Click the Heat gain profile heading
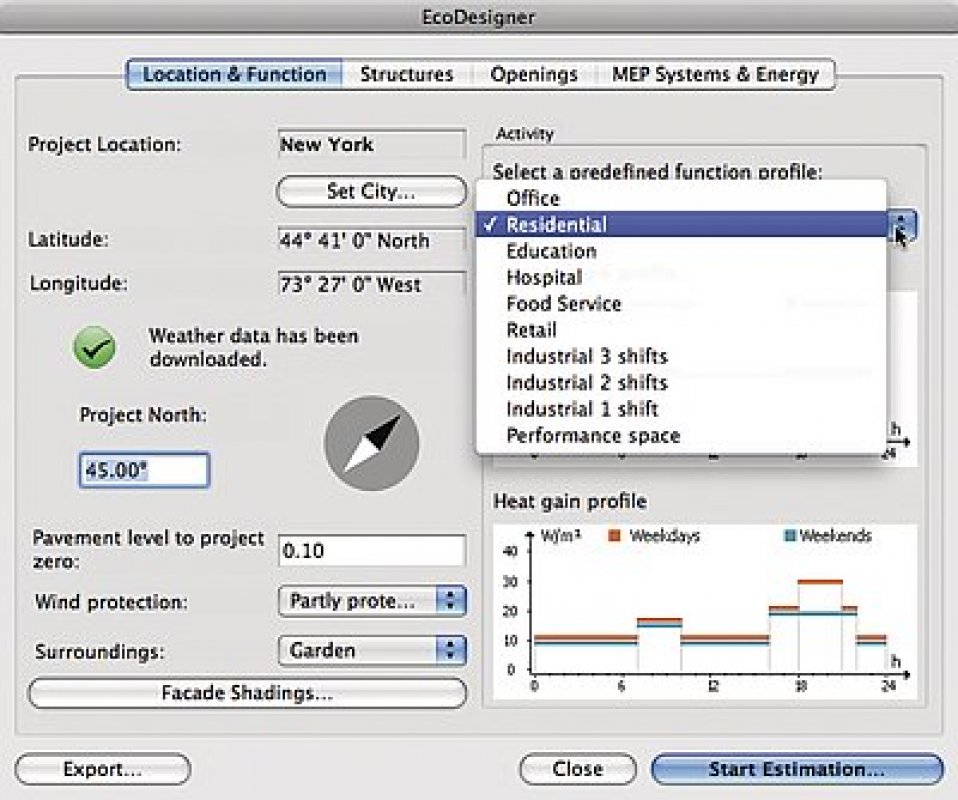 click(569, 501)
